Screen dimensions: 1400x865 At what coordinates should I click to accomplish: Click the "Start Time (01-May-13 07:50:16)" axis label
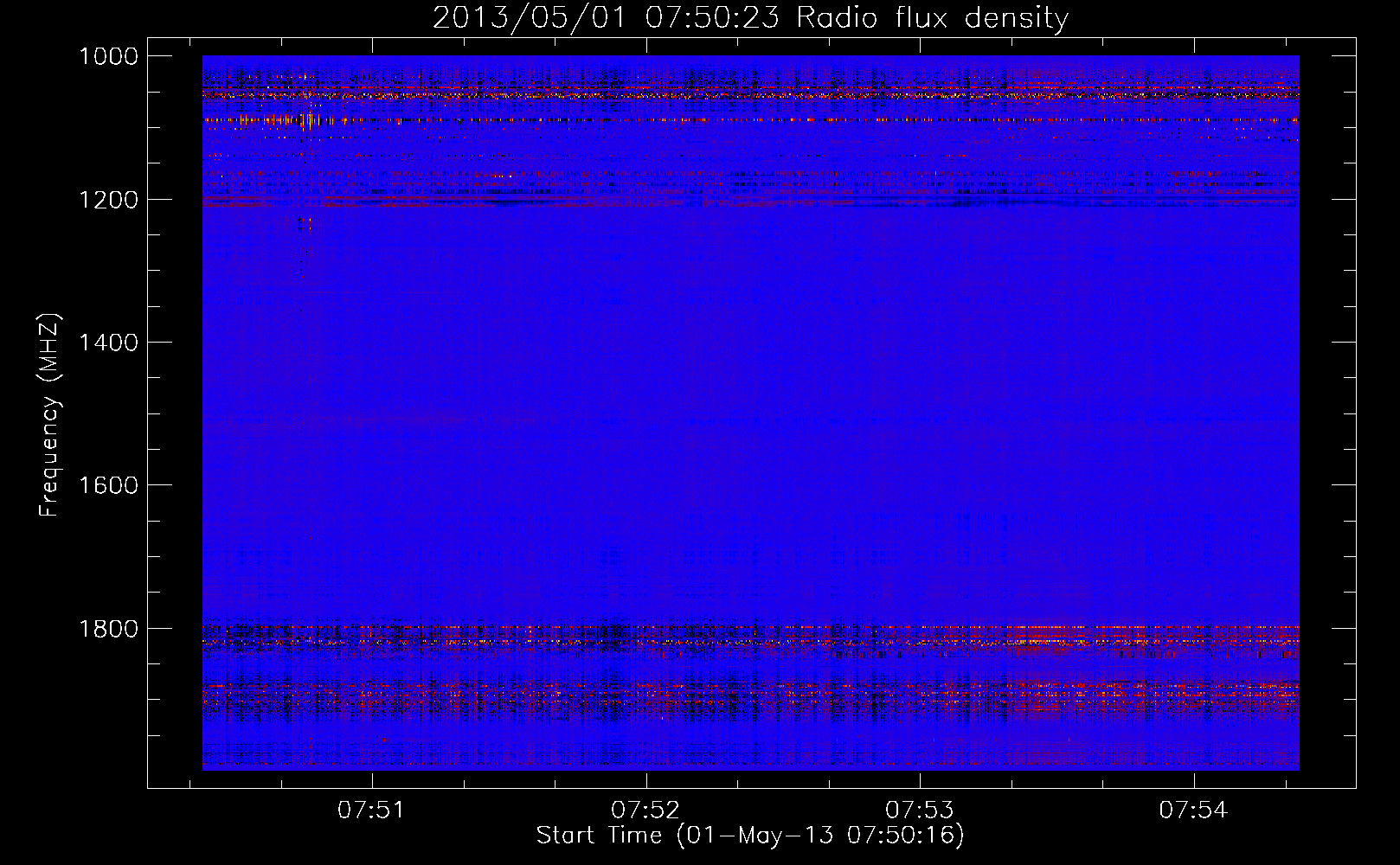coord(750,836)
